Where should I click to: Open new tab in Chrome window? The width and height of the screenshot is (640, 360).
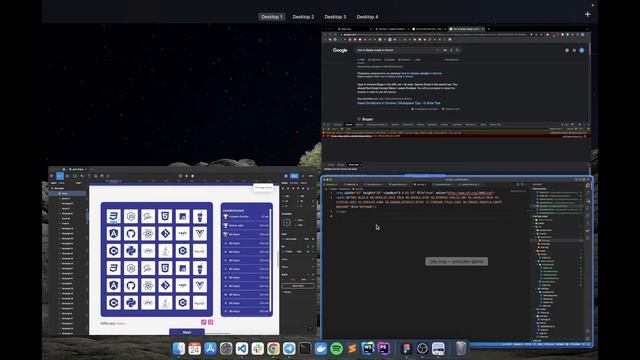coord(489,29)
